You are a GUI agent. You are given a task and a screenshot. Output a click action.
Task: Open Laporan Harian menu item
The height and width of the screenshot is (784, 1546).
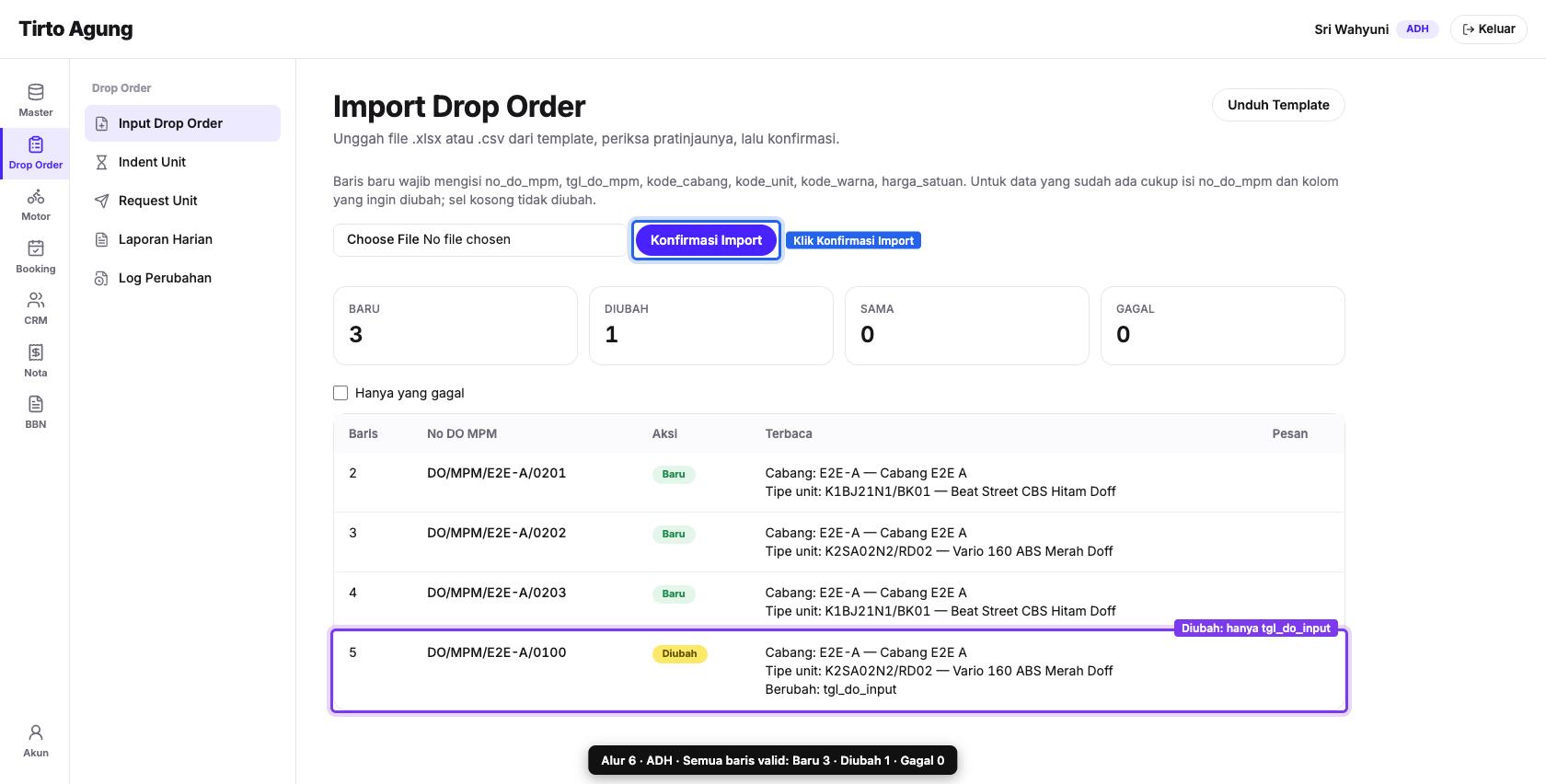click(182, 239)
